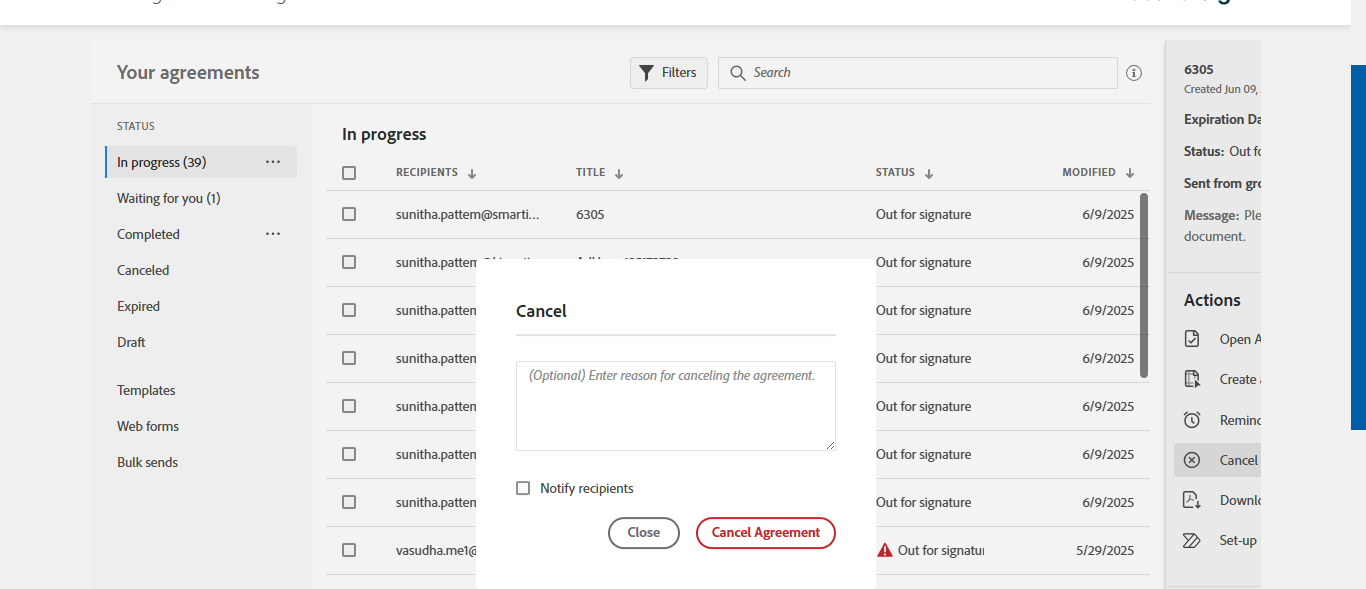The width and height of the screenshot is (1366, 589).
Task: Open the In progress more-options ellipsis
Action: click(273, 162)
